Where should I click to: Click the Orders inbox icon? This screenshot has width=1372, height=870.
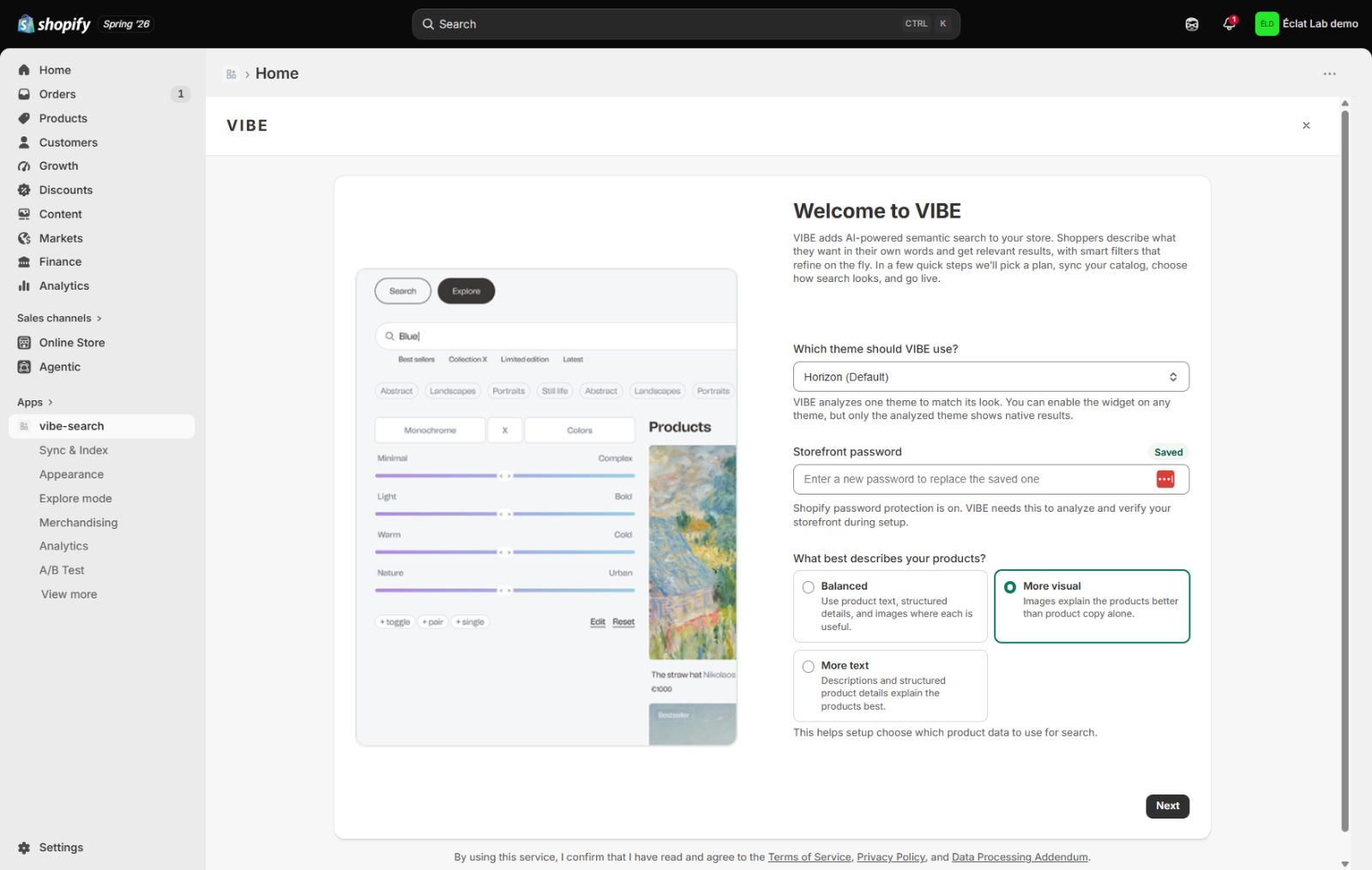coord(24,94)
